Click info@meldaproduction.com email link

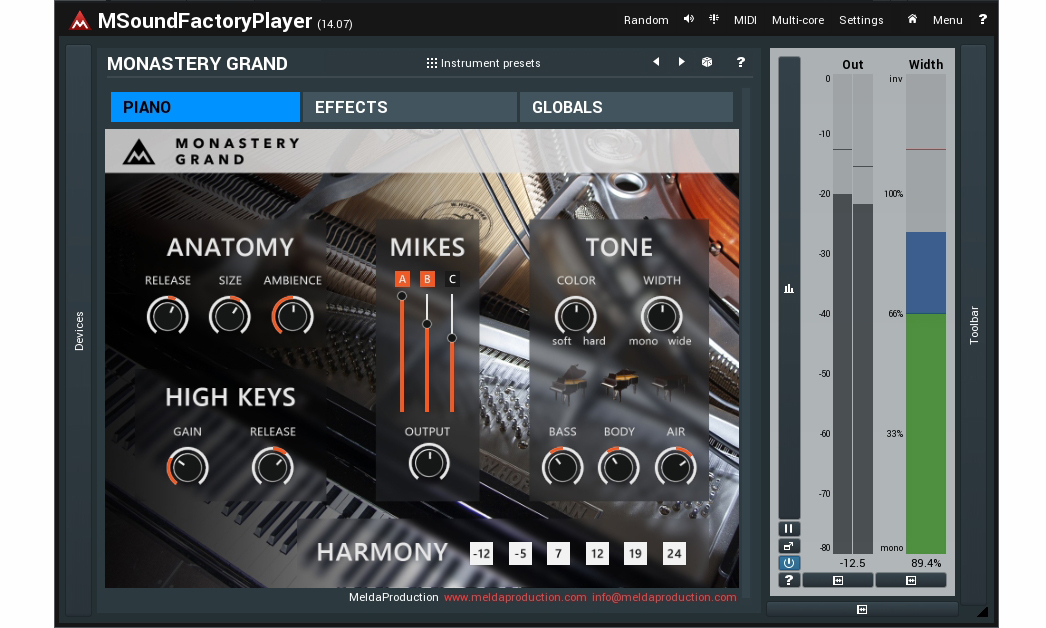click(x=664, y=597)
